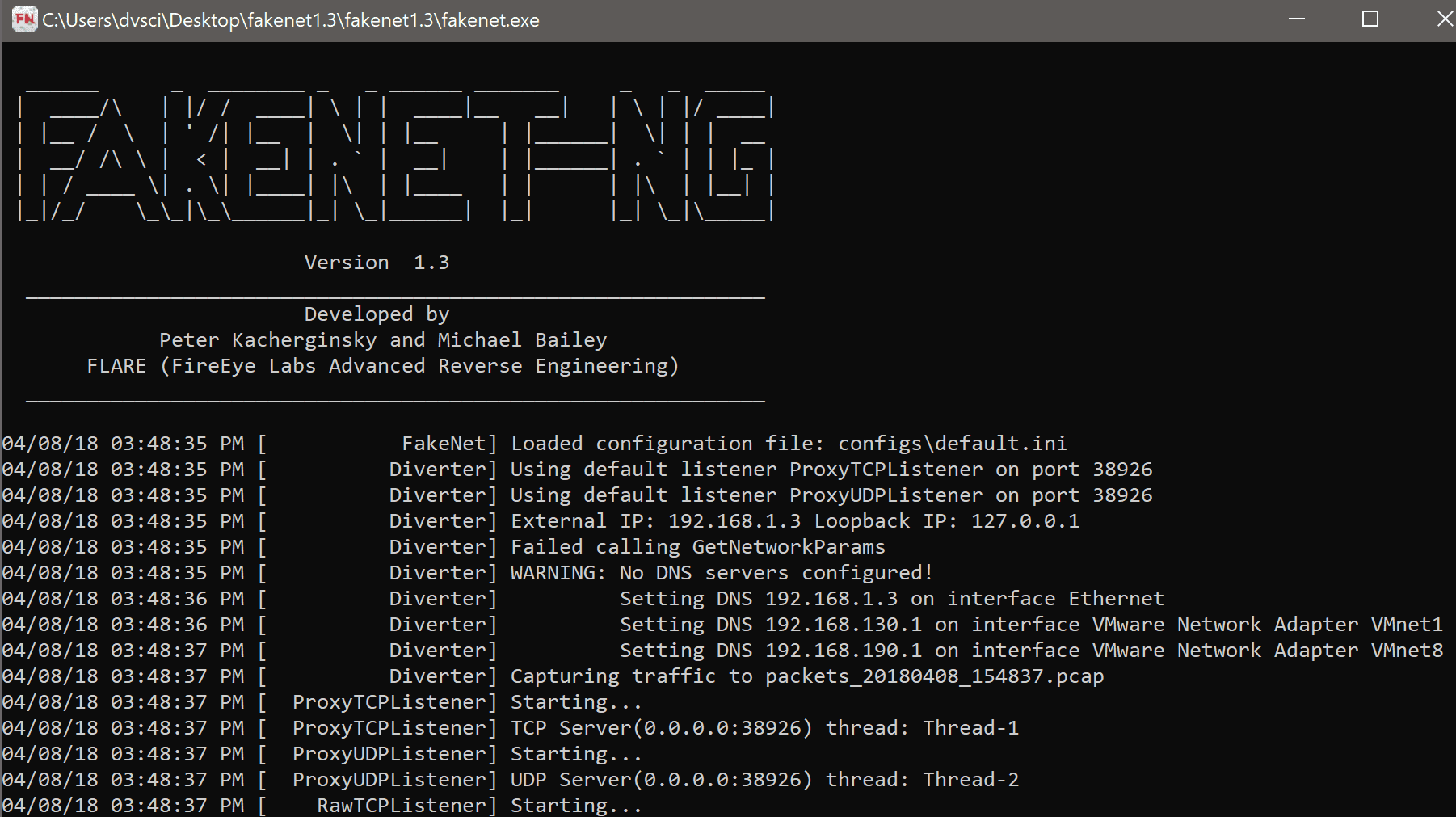
Task: Click 'WARNING: No DNS servers configured!' line
Action: coord(468,573)
